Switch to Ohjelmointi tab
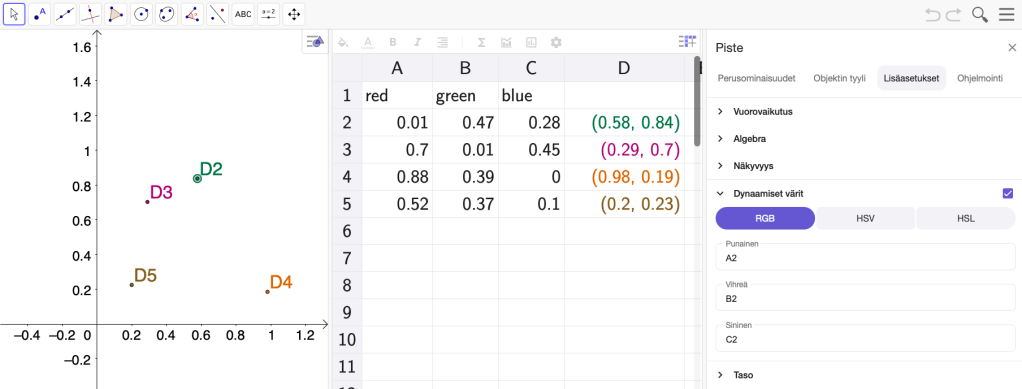 (980, 78)
